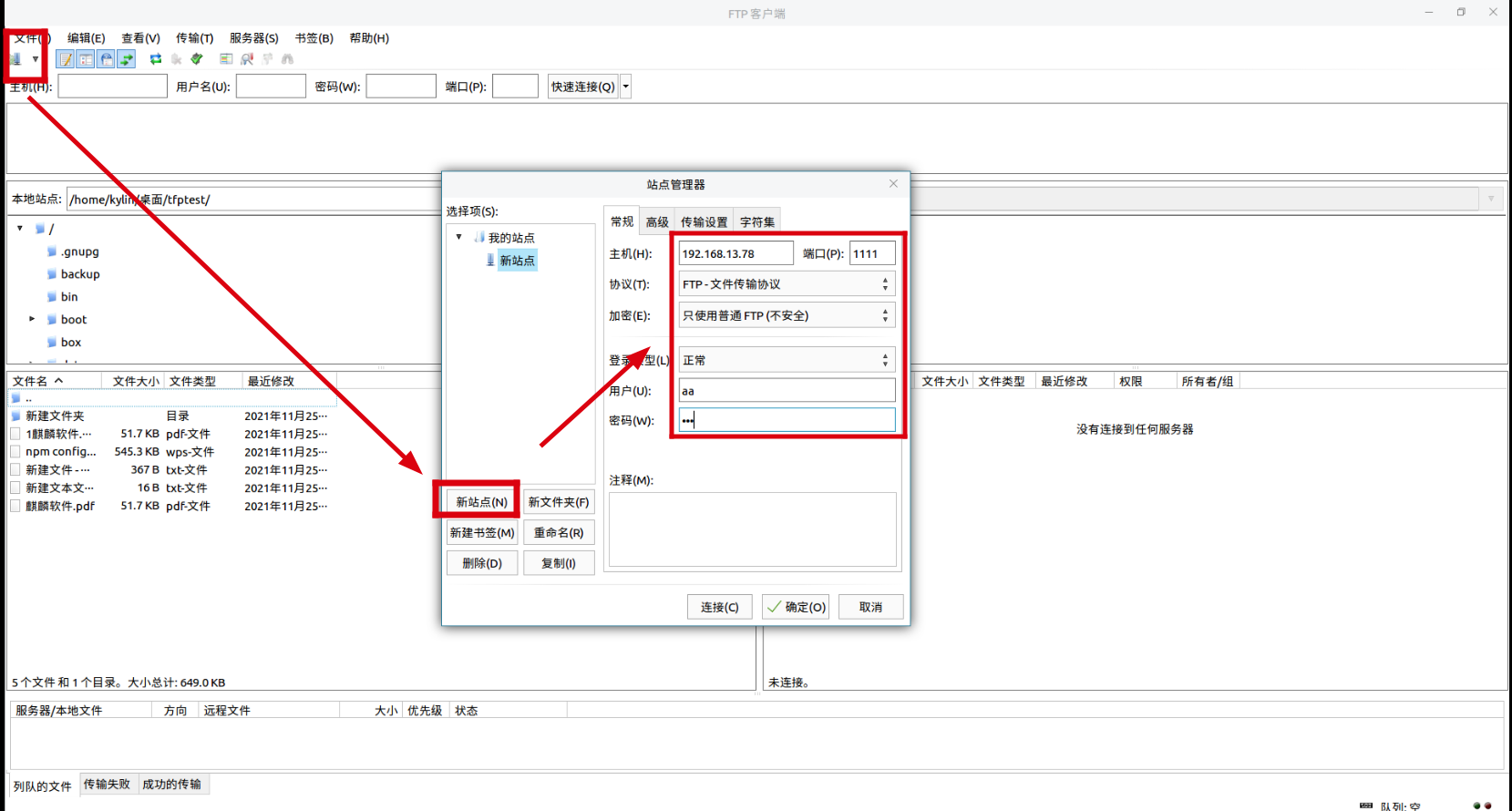Click the refresh file lists icon

156,59
